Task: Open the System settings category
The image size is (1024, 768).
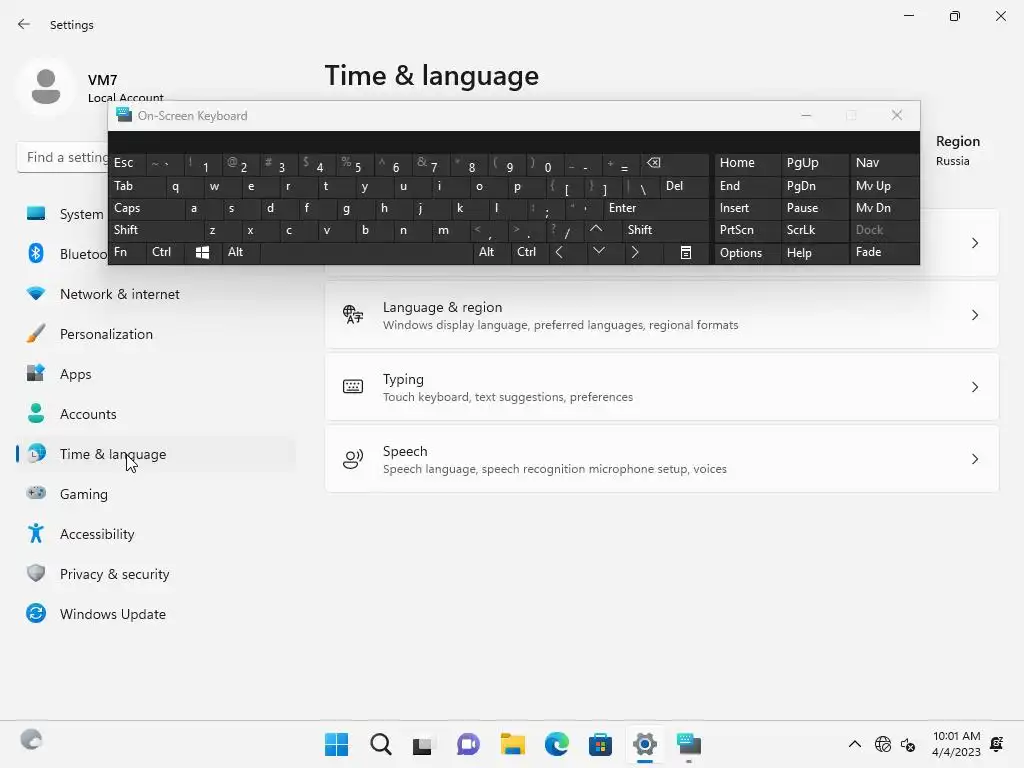Action: pyautogui.click(x=62, y=214)
